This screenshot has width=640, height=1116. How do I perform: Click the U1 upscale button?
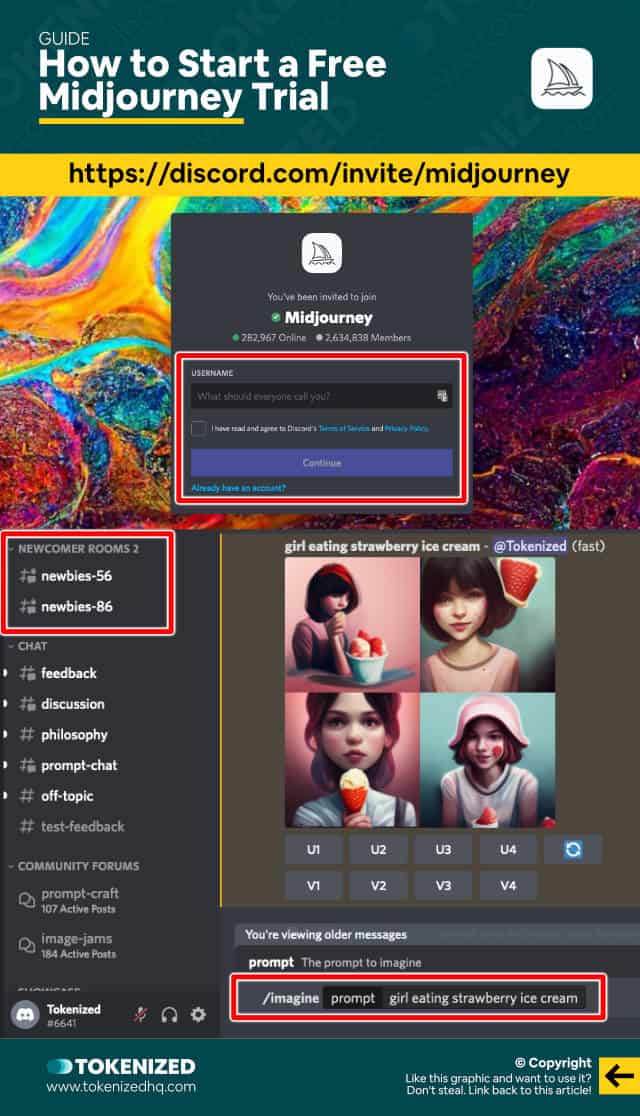click(314, 849)
